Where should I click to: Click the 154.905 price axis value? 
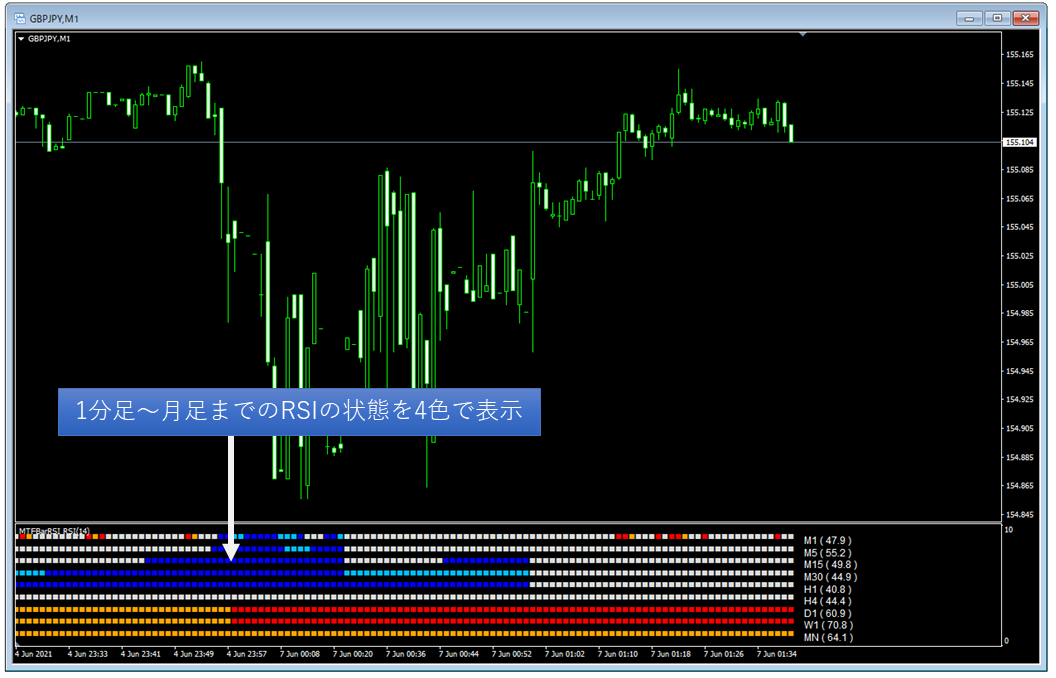1019,428
